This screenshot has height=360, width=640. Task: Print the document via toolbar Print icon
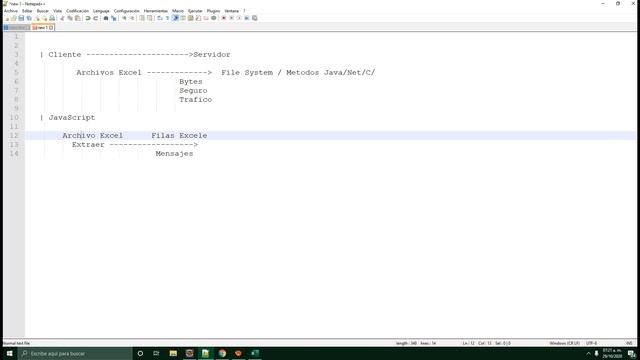pos(52,18)
